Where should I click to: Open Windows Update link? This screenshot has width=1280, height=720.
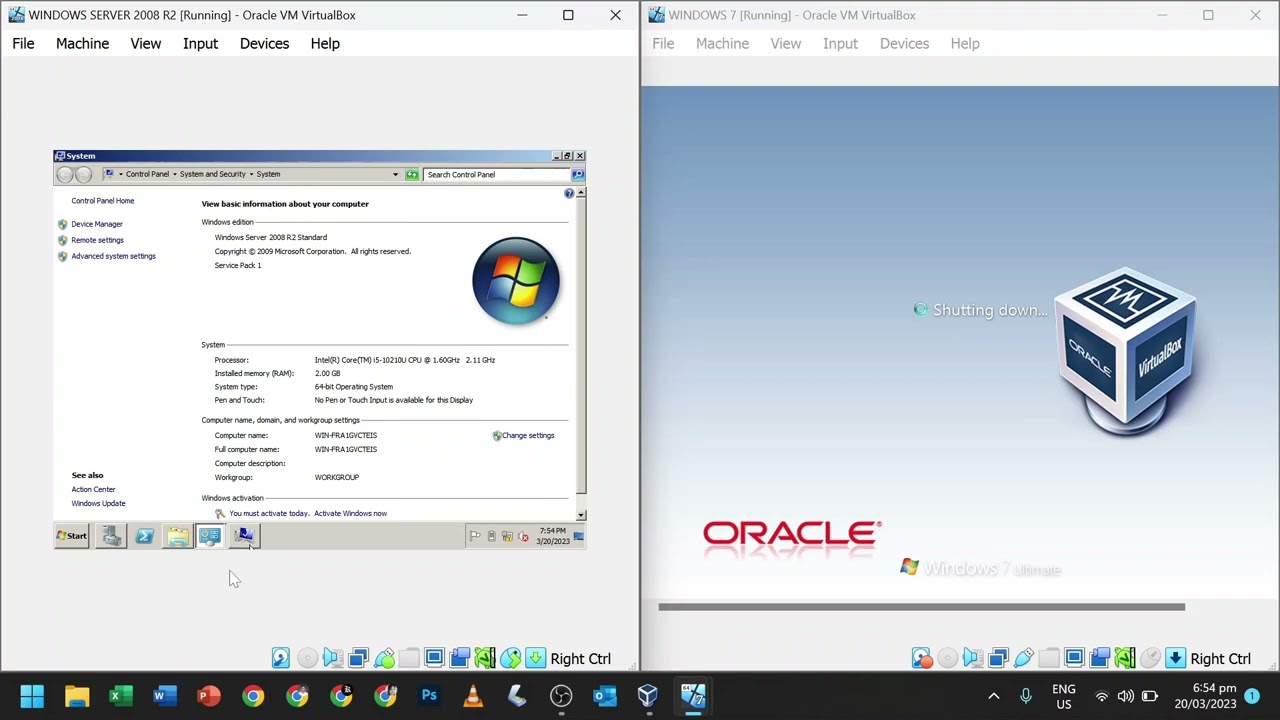(x=98, y=504)
